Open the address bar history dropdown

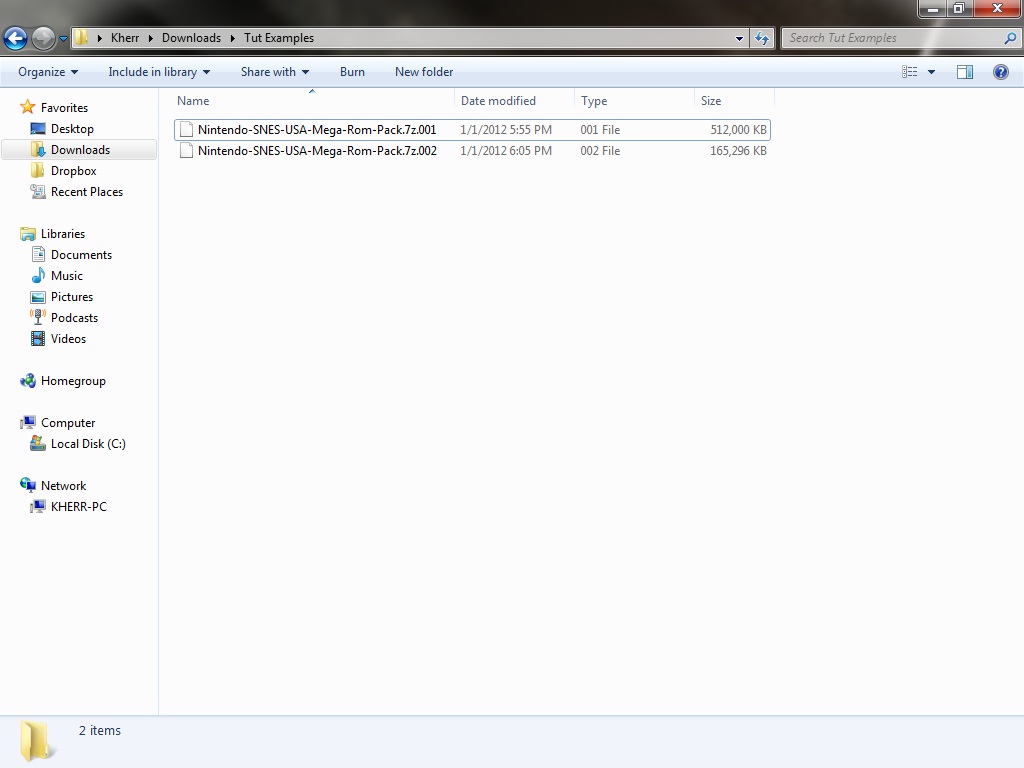pyautogui.click(x=739, y=38)
